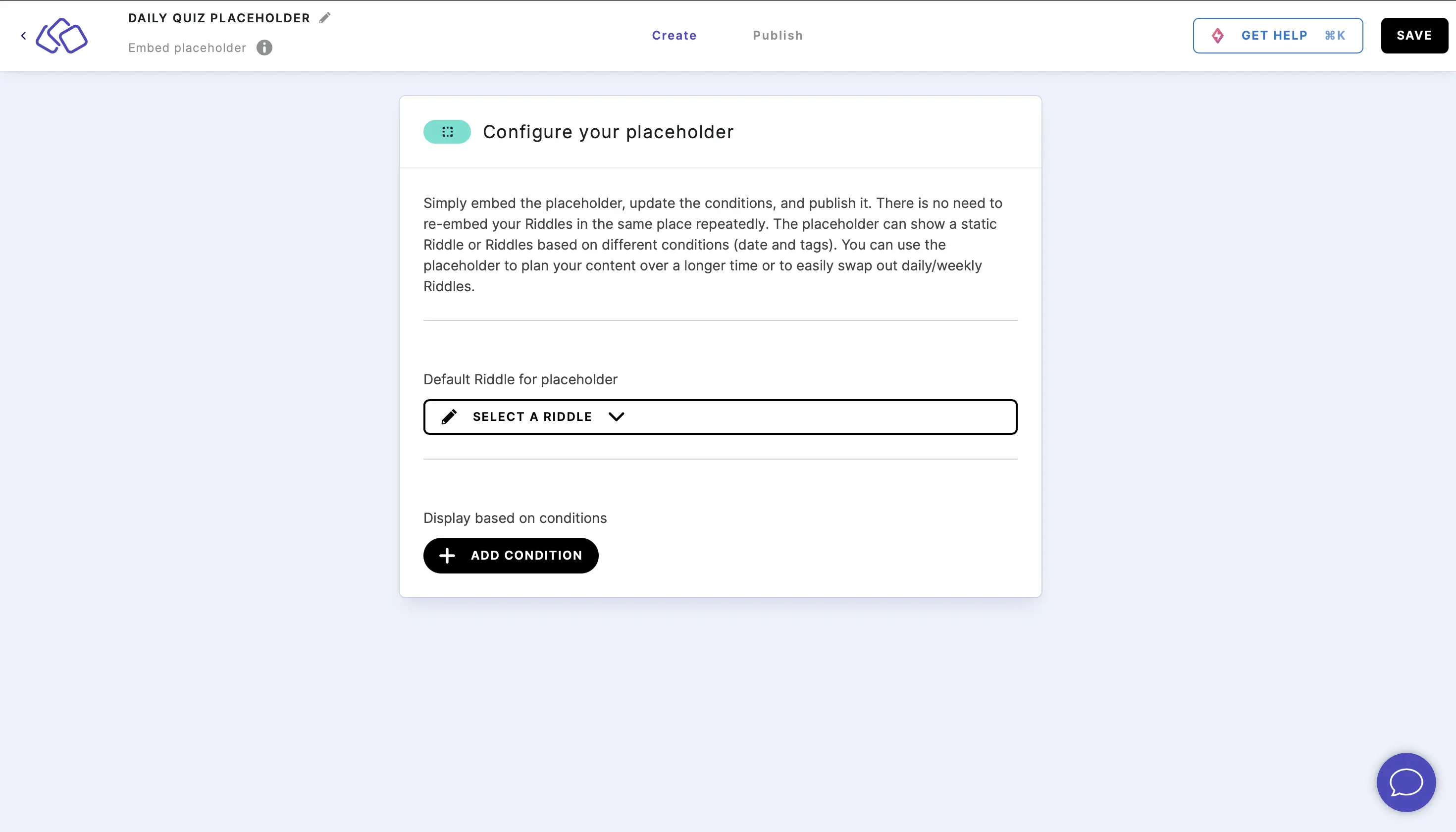Click the GET HELP icon button
The image size is (1456, 832).
[x=1218, y=35]
